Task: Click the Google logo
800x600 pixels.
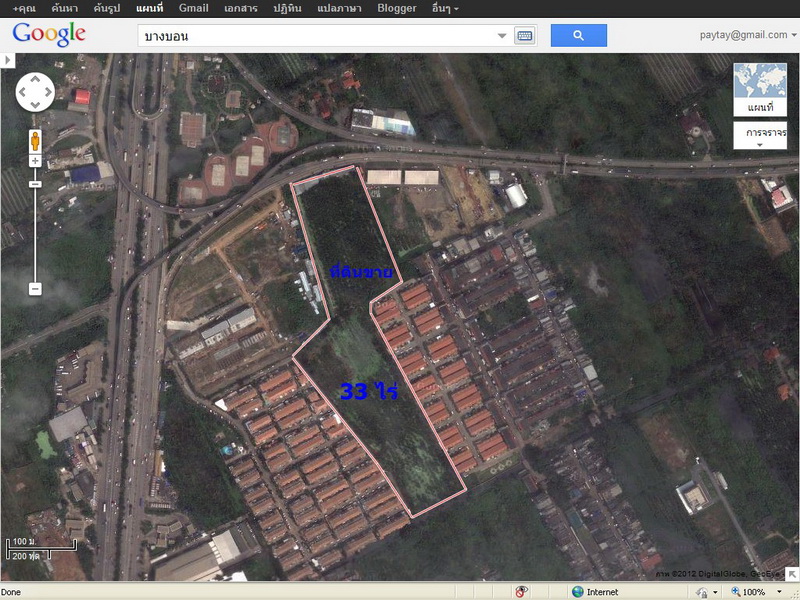Action: coord(49,35)
